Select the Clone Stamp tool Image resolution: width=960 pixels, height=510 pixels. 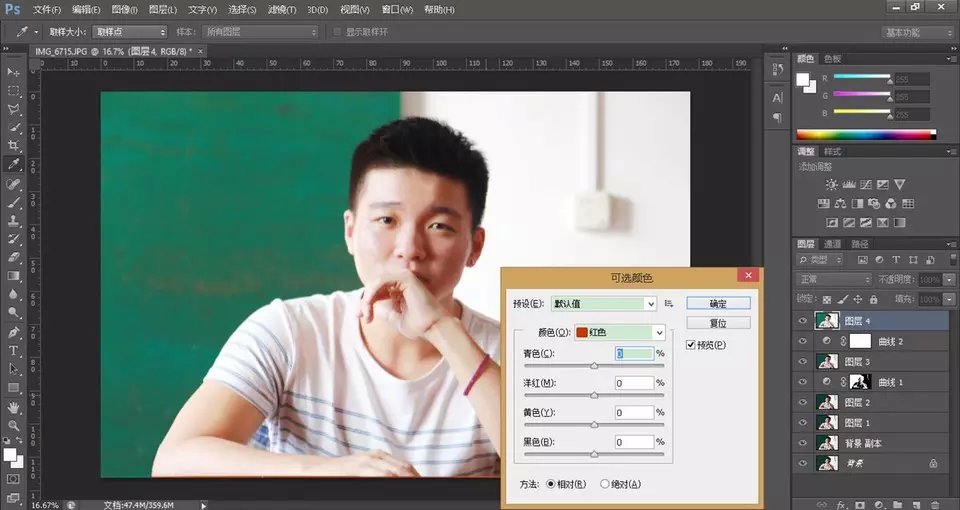13,220
